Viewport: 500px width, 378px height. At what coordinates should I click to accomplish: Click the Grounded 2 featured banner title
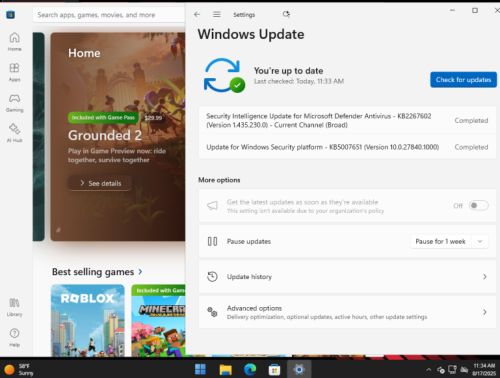[x=105, y=135]
